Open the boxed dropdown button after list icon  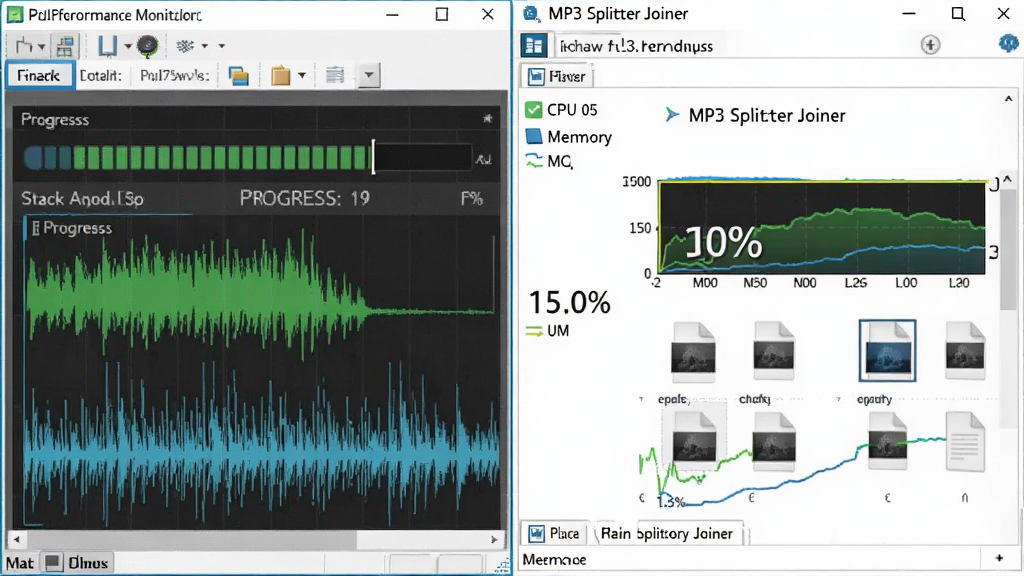point(368,75)
